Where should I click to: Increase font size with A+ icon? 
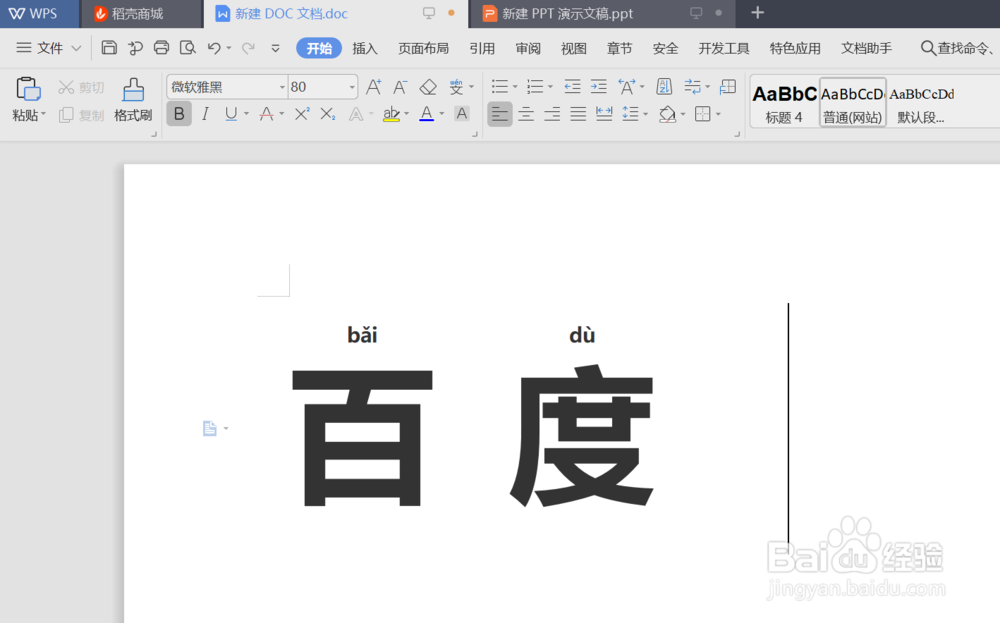tap(374, 87)
